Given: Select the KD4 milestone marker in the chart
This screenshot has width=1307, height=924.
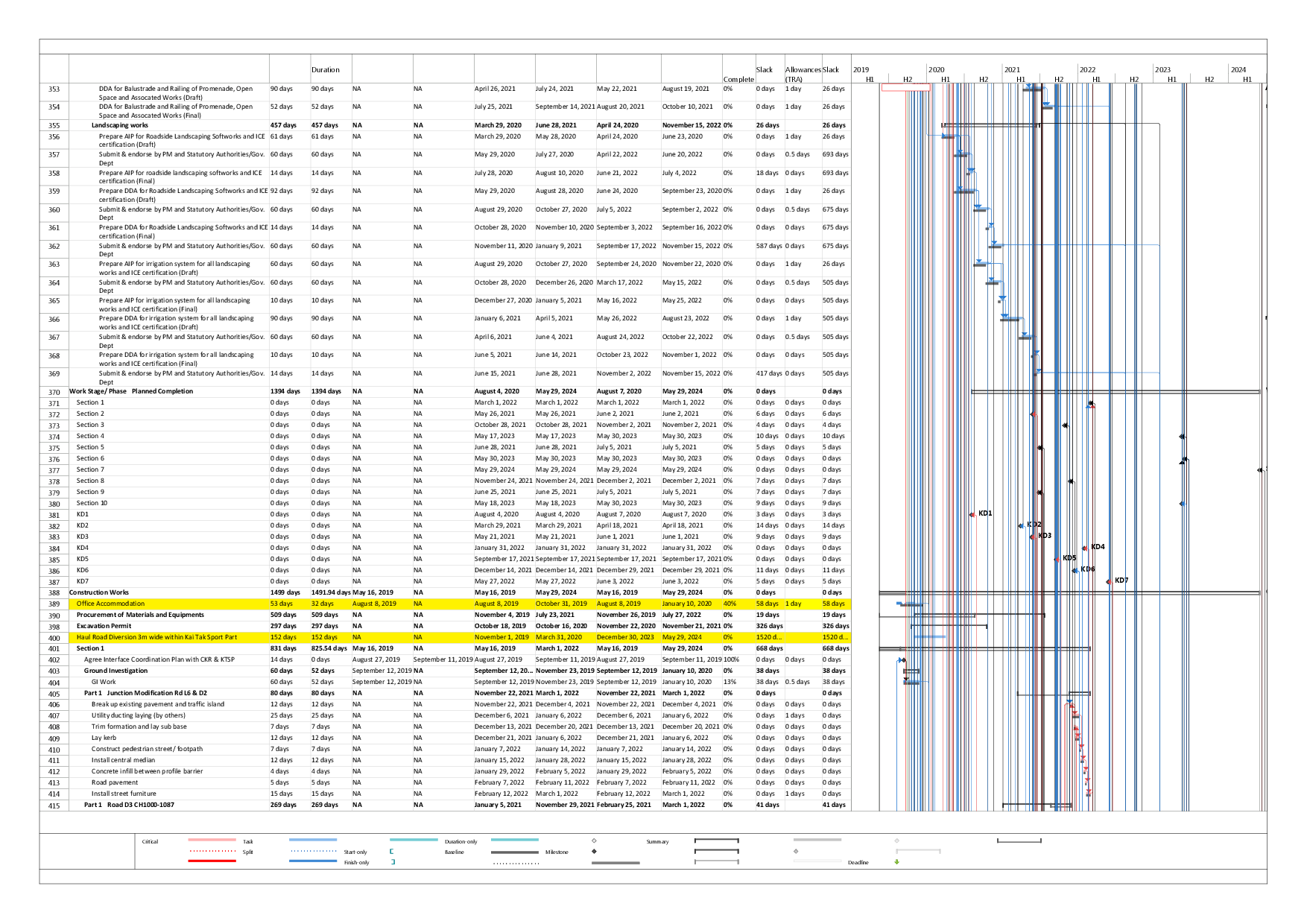Looking at the screenshot, I should (1085, 548).
